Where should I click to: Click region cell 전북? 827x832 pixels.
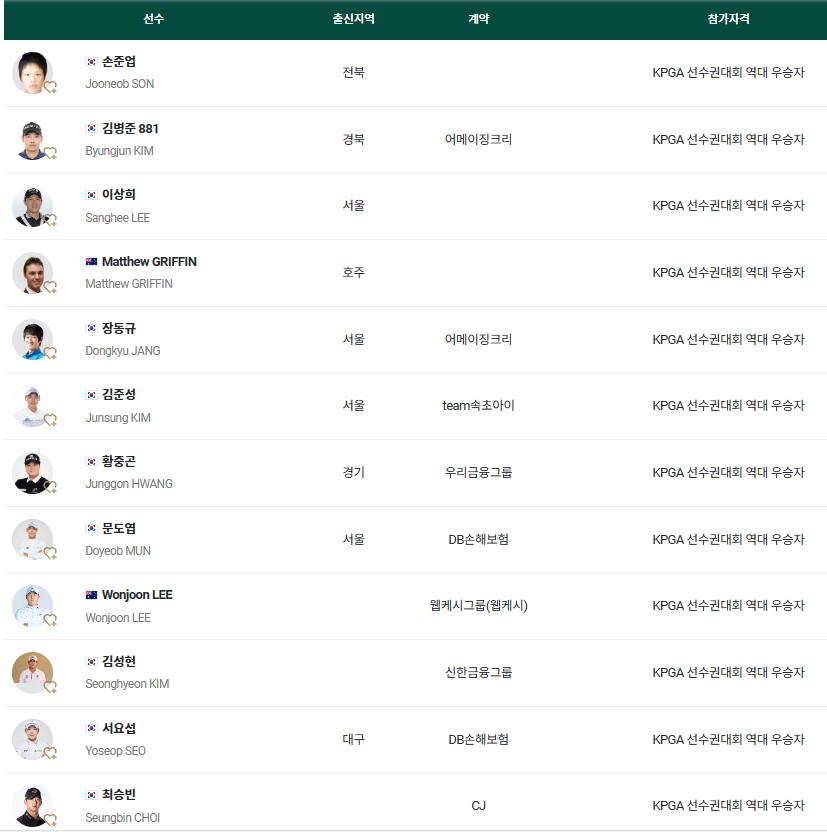(x=353, y=73)
